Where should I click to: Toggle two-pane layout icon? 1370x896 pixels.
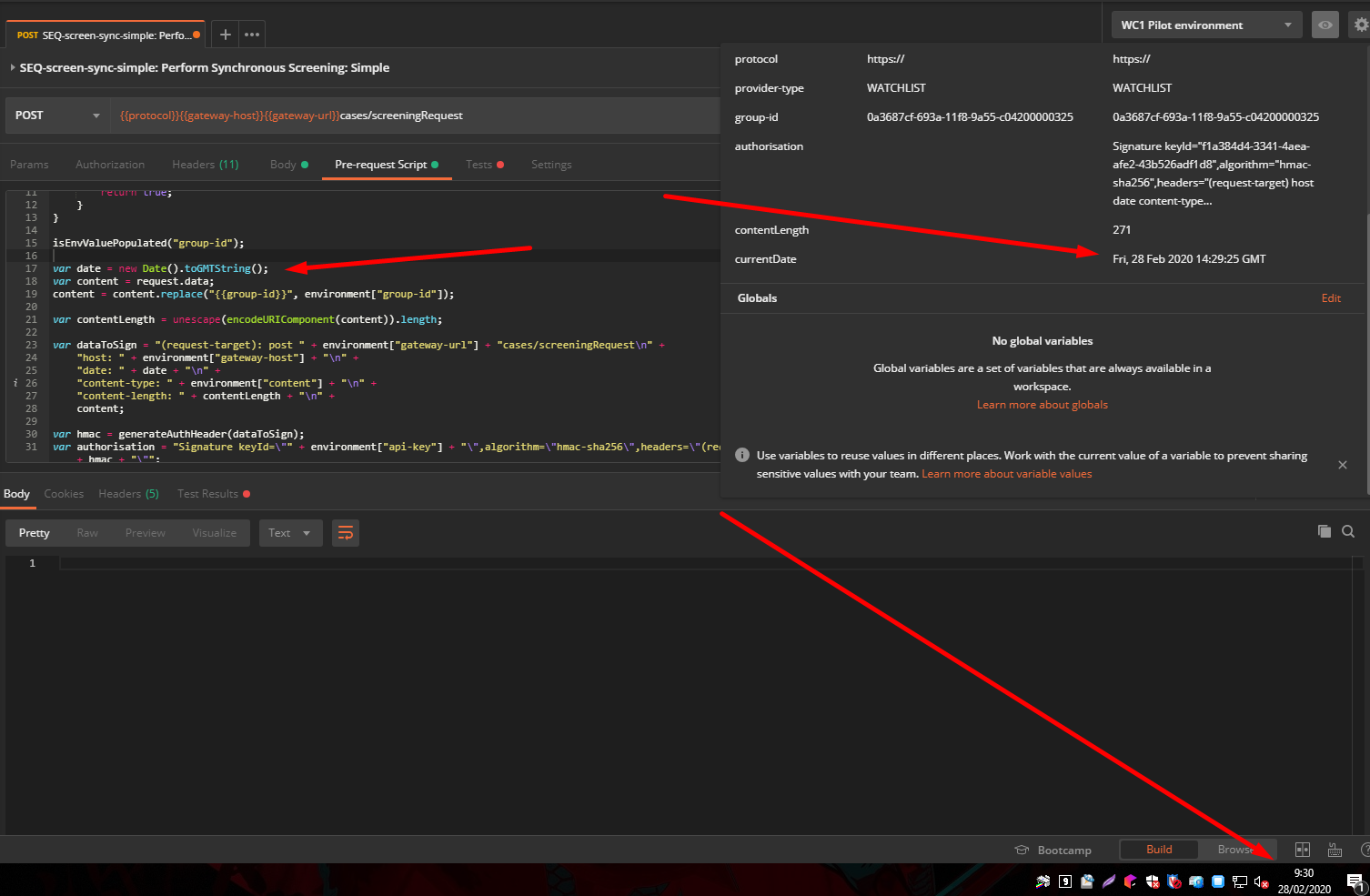point(1303,850)
